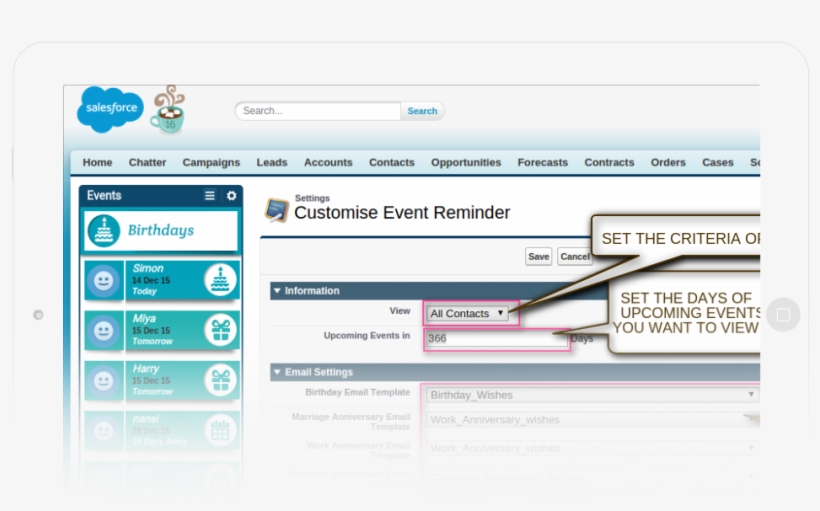Open the Events settings gear
Image resolution: width=820 pixels, height=511 pixels.
(232, 196)
